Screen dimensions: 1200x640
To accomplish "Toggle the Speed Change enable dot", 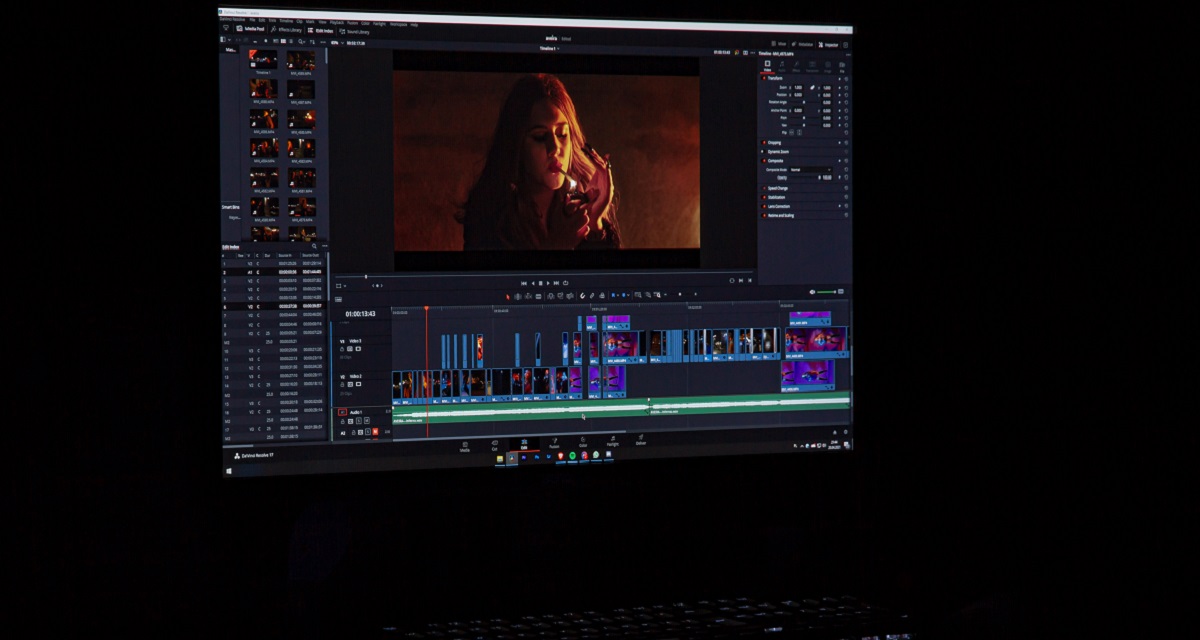I will coord(763,188).
